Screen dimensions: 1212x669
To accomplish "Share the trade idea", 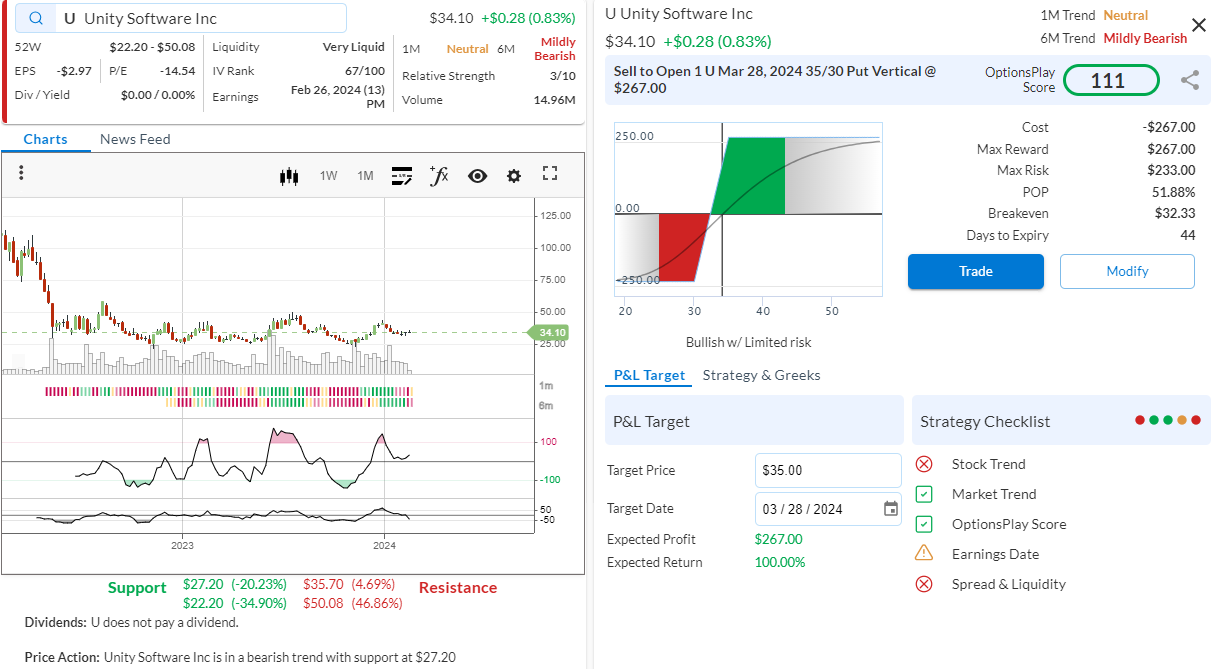I will point(1190,80).
